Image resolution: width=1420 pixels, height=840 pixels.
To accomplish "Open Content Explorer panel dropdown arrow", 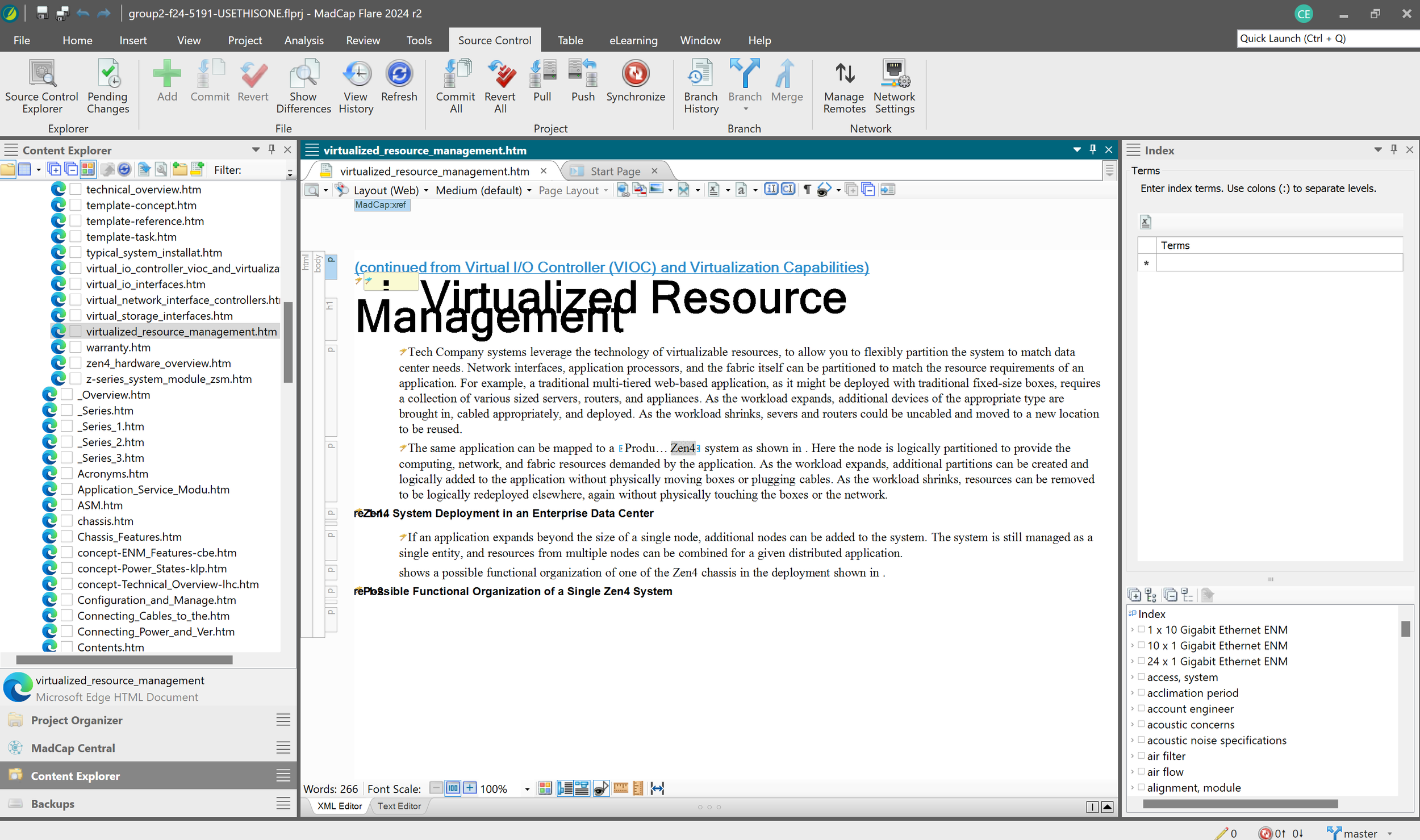I will (256, 149).
